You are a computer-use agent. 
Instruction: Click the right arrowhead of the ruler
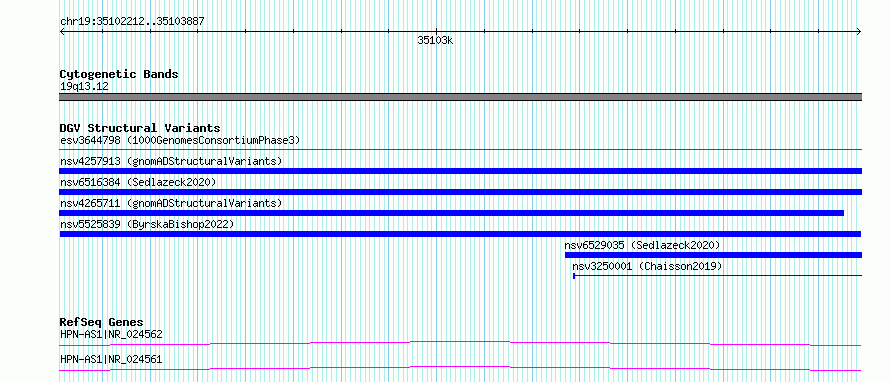click(859, 32)
